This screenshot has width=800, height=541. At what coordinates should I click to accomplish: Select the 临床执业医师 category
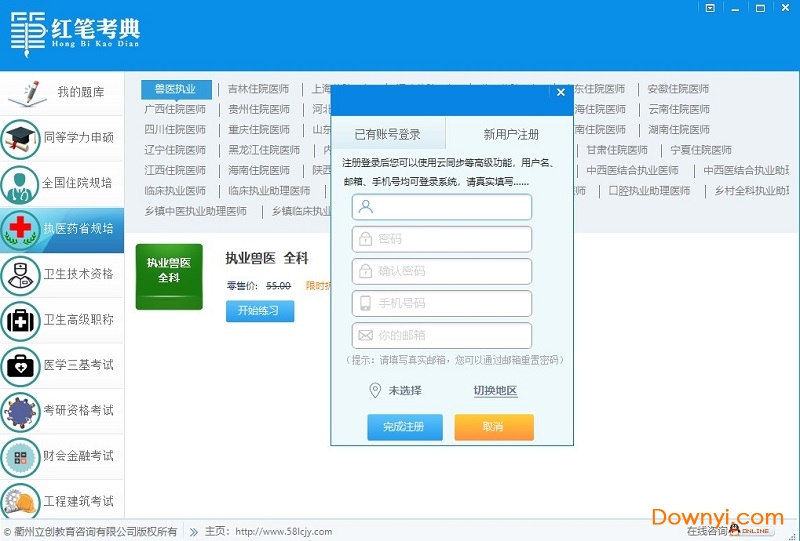175,191
